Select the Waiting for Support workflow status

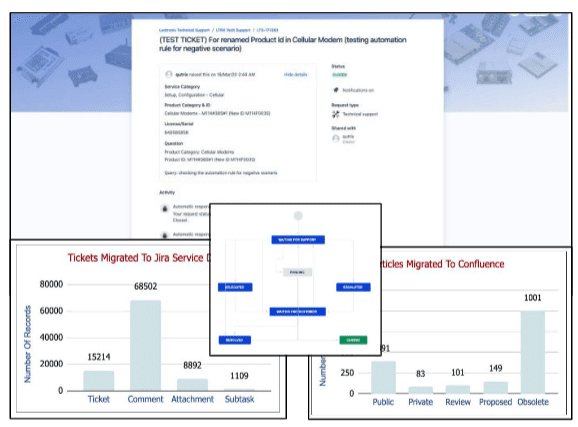click(x=298, y=240)
